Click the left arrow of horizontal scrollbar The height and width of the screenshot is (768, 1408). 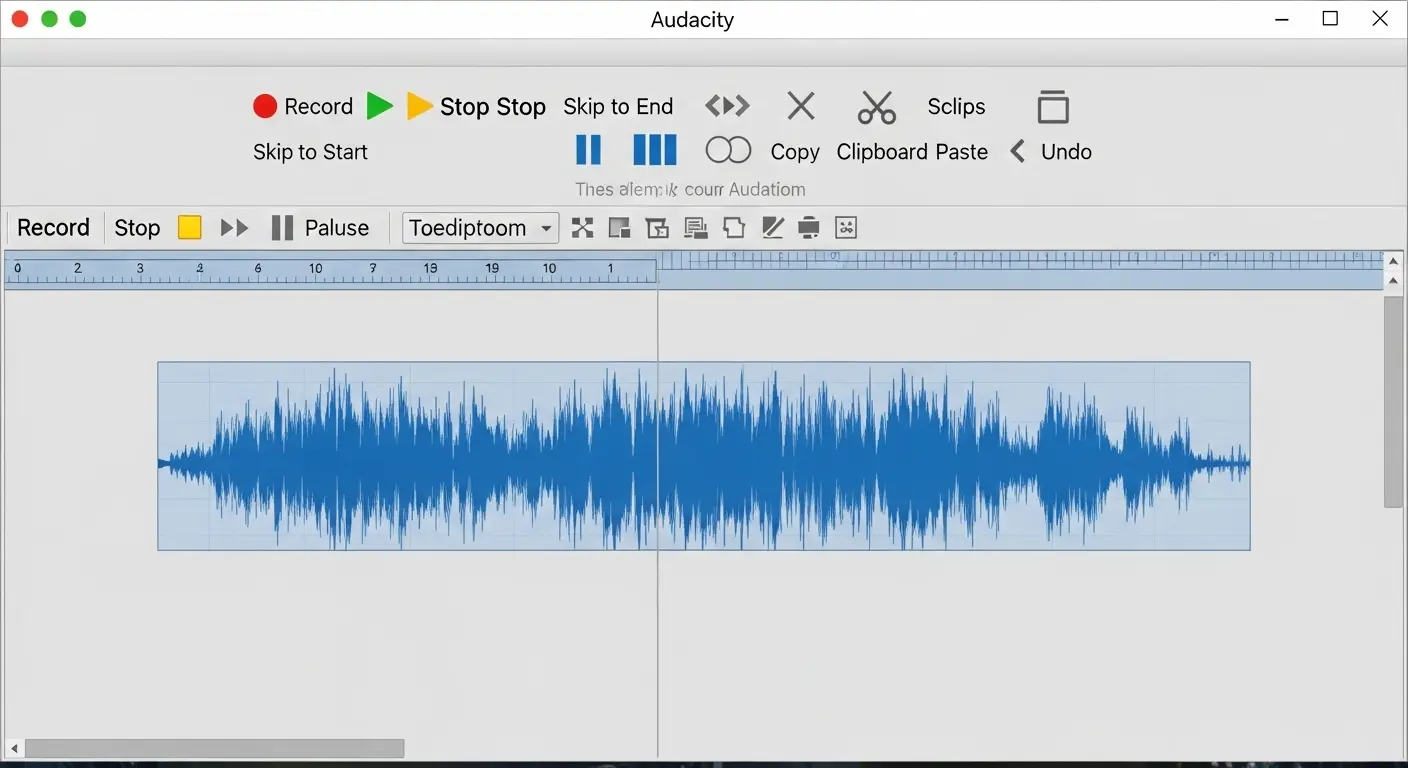[14, 748]
